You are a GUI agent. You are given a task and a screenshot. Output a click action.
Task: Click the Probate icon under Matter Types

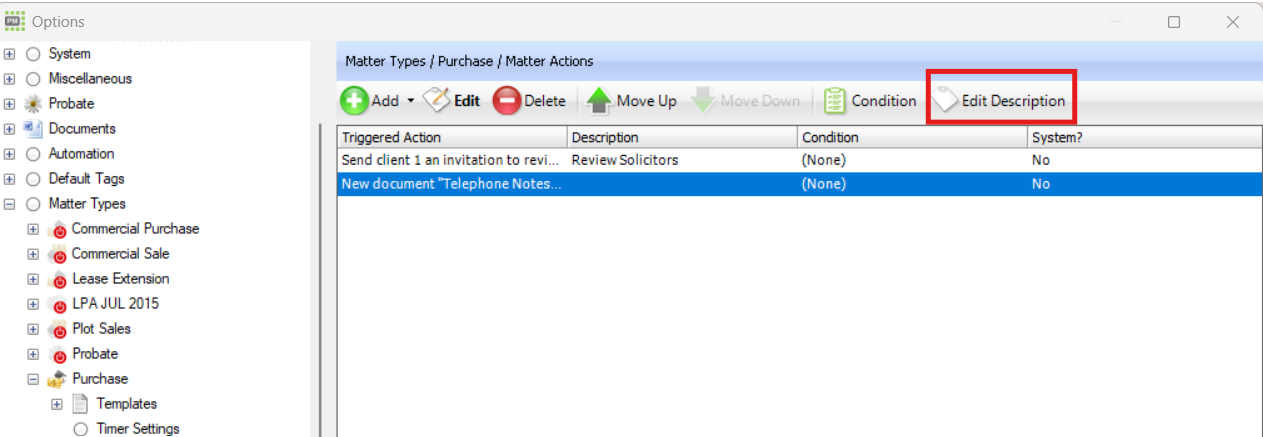[x=57, y=354]
